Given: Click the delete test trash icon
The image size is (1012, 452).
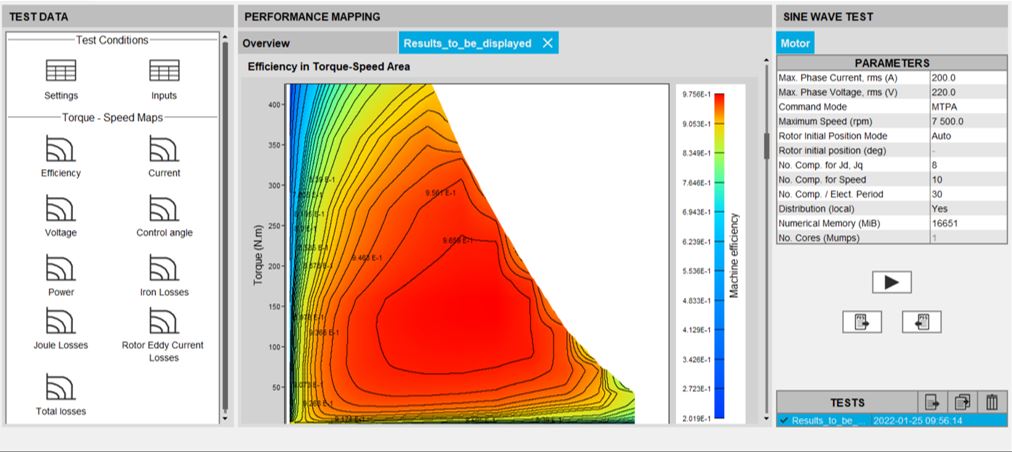Looking at the screenshot, I should 991,402.
